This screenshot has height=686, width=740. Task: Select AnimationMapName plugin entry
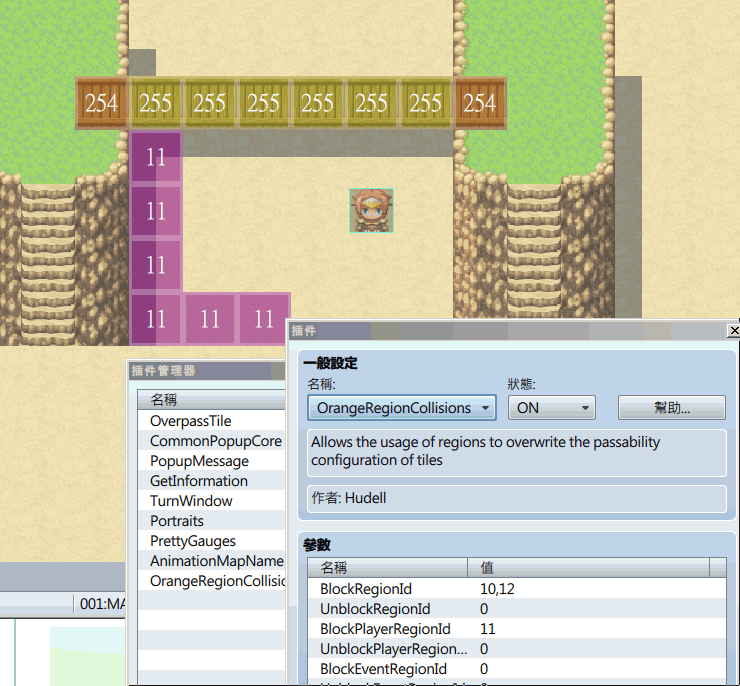click(x=212, y=561)
